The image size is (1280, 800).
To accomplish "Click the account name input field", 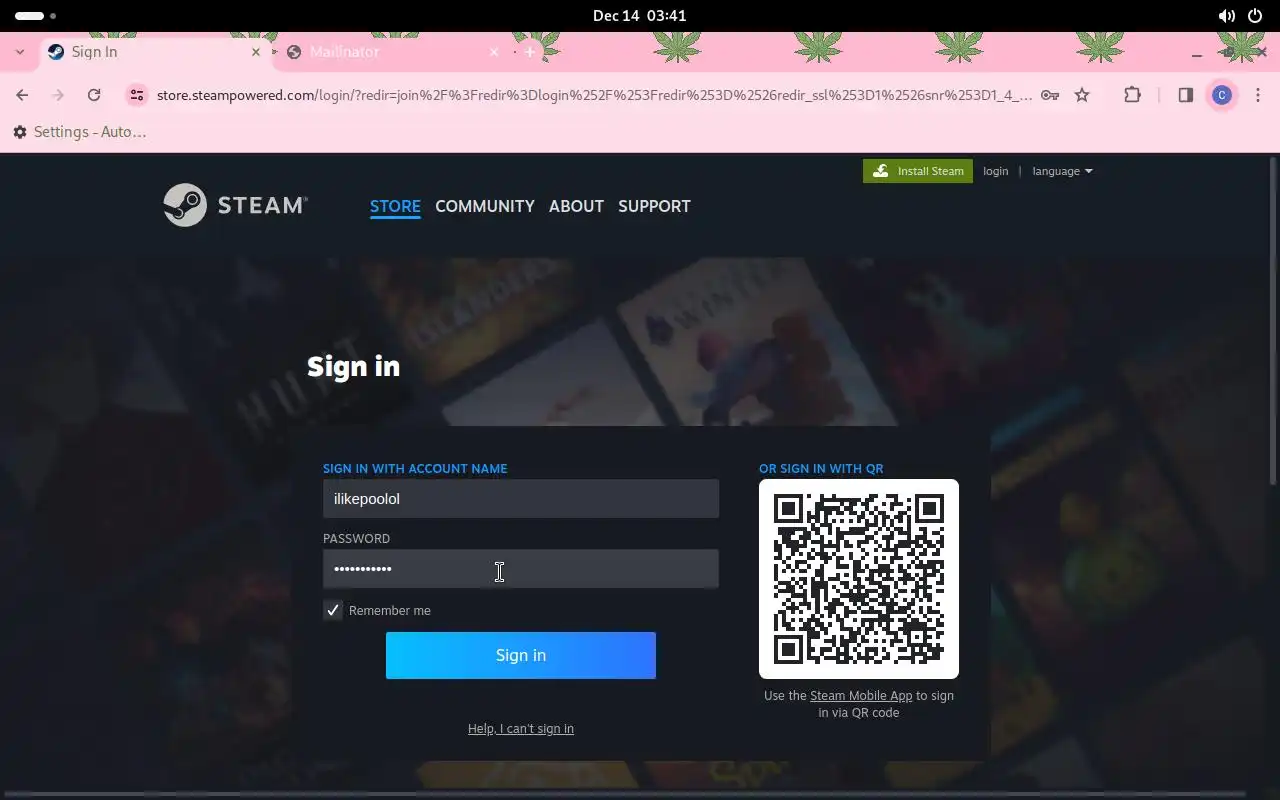I will click(521, 498).
